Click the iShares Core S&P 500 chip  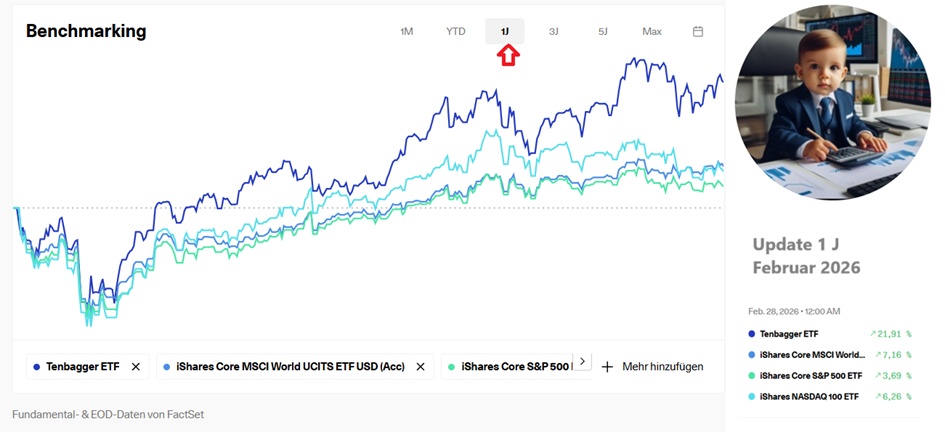(x=510, y=367)
